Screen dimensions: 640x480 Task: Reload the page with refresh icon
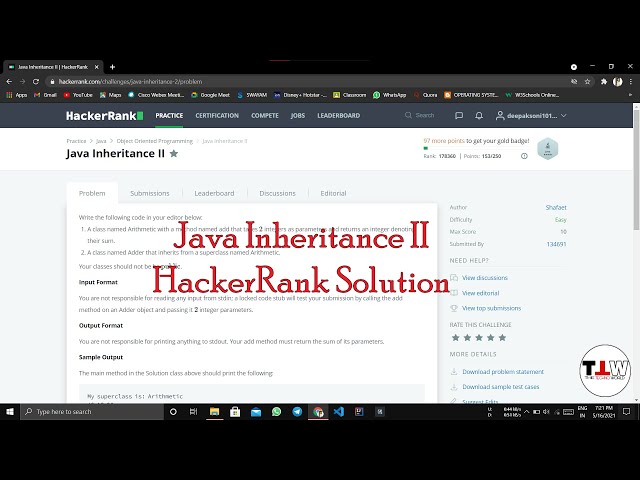pos(36,82)
